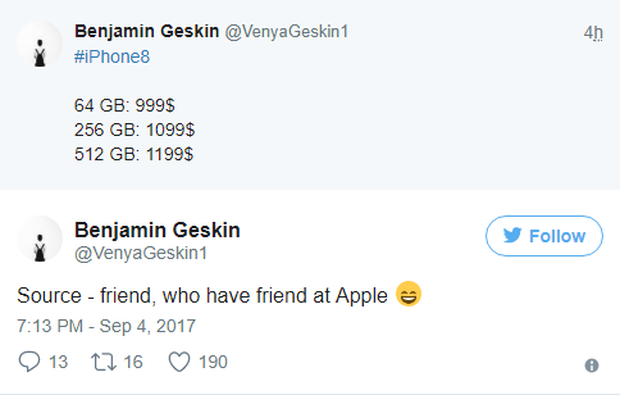620x395 pixels.
Task: Open the 7:13 PM - Sep 4, 2017 timestamp
Action: 106,326
